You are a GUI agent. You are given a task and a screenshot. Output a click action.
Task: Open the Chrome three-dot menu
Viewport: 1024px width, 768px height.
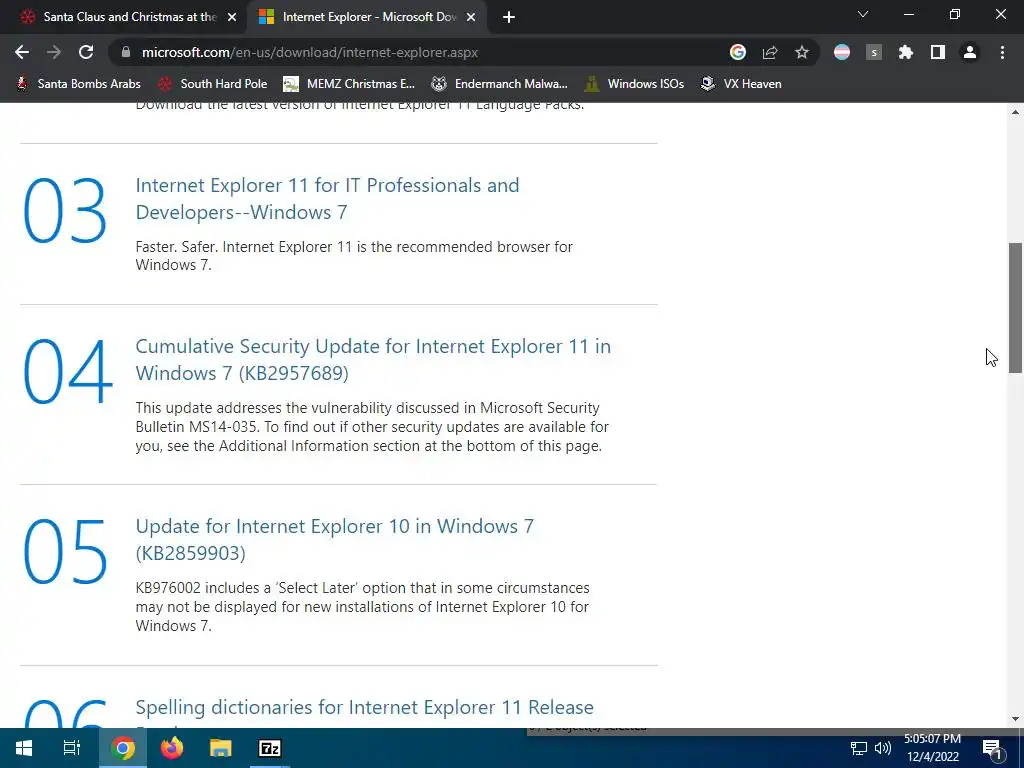pos(1002,52)
